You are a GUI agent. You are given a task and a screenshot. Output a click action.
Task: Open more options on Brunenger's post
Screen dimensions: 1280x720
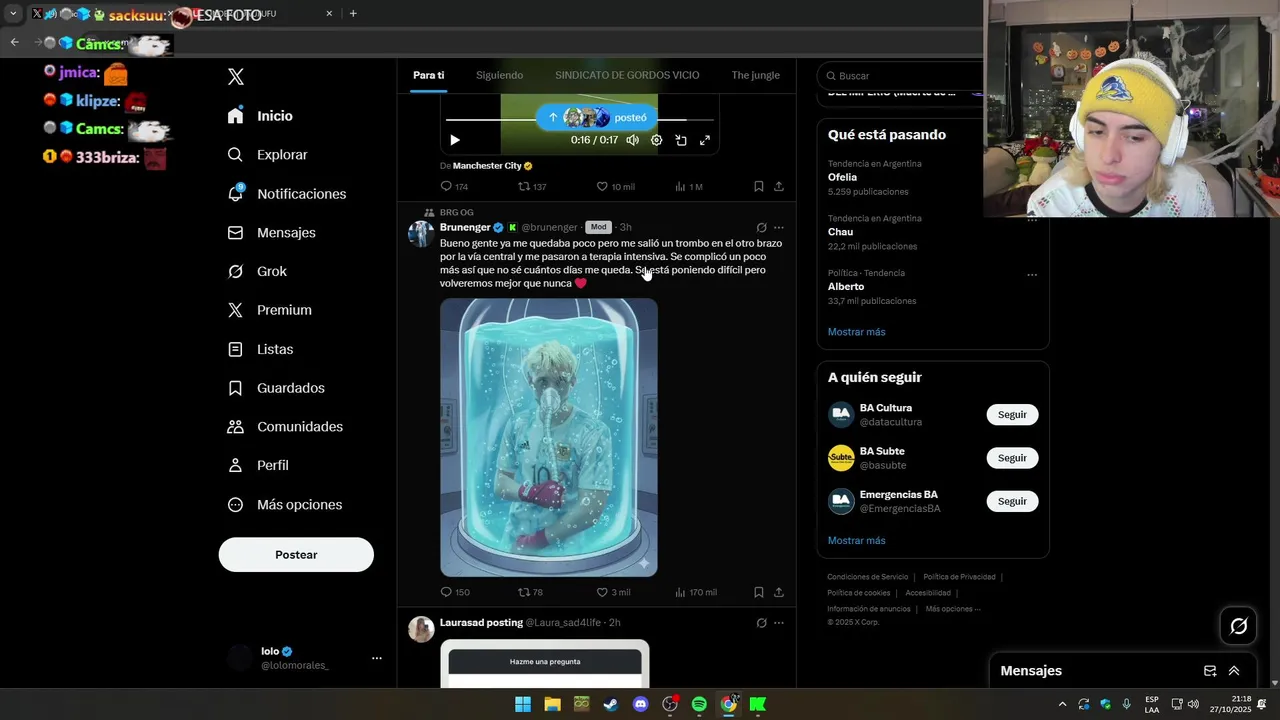pos(779,228)
